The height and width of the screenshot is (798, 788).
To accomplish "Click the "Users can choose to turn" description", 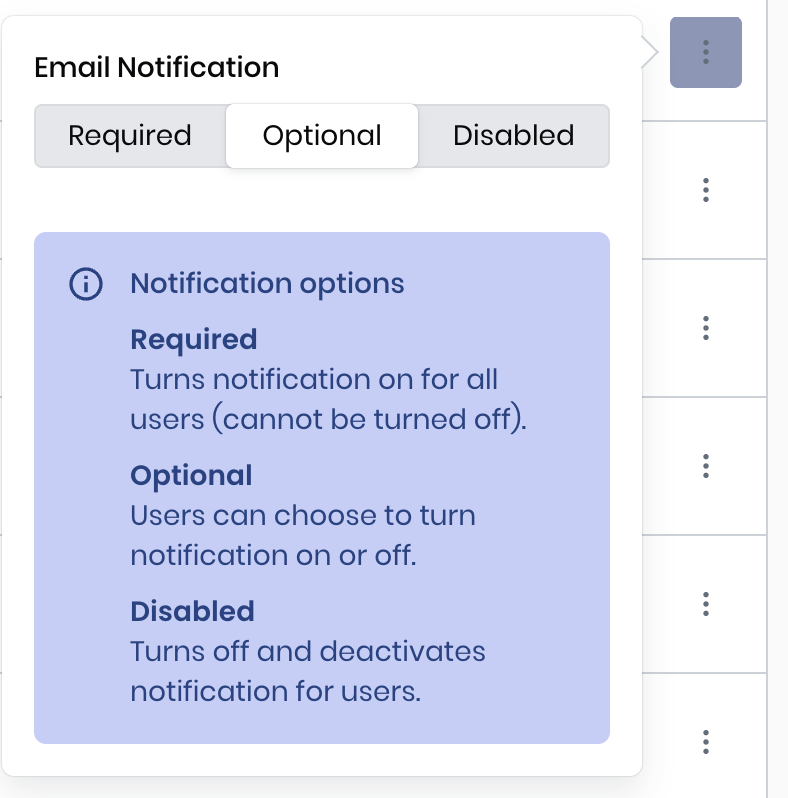I will pos(303,516).
